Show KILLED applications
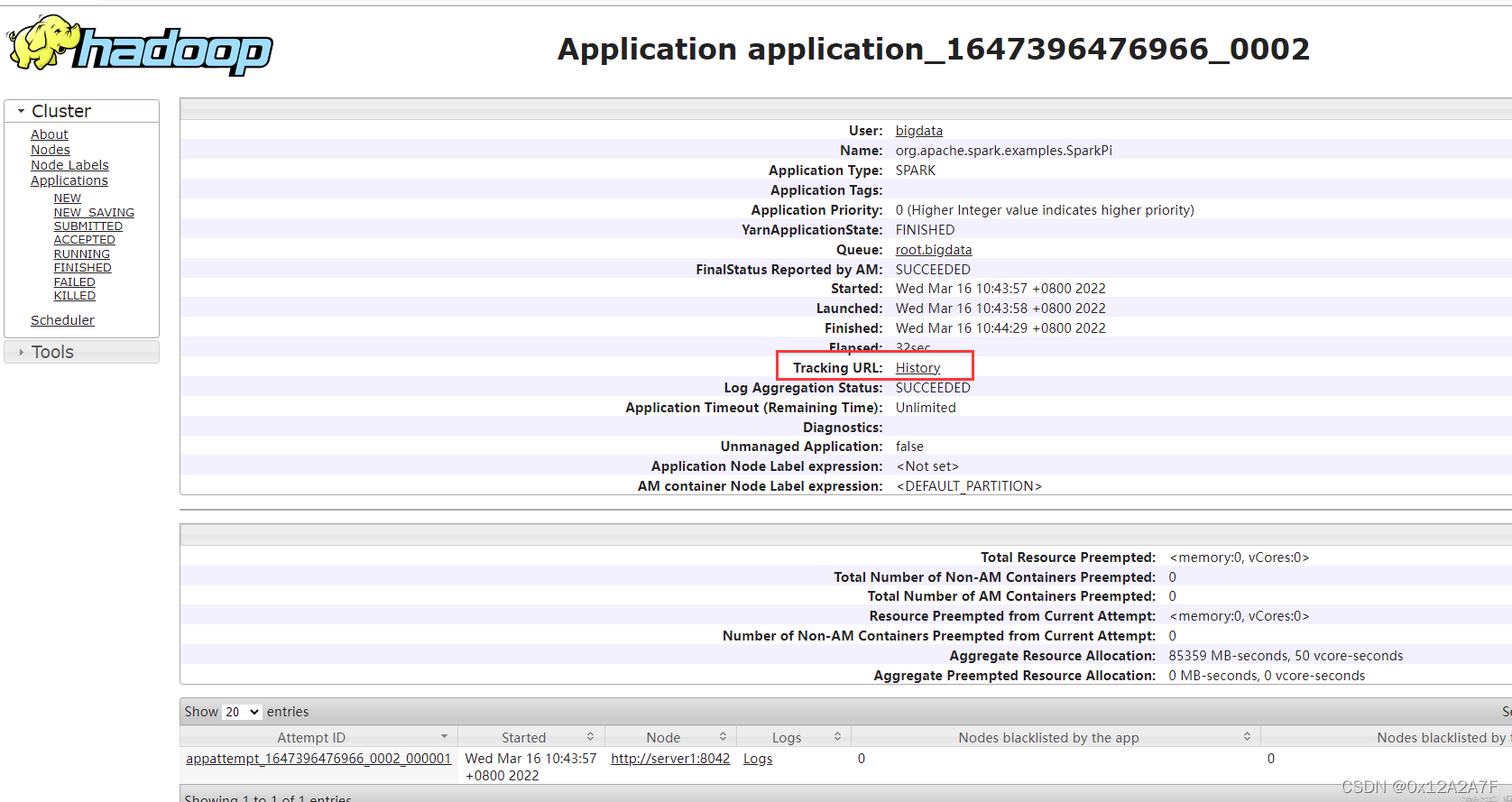1512x802 pixels. 74,296
